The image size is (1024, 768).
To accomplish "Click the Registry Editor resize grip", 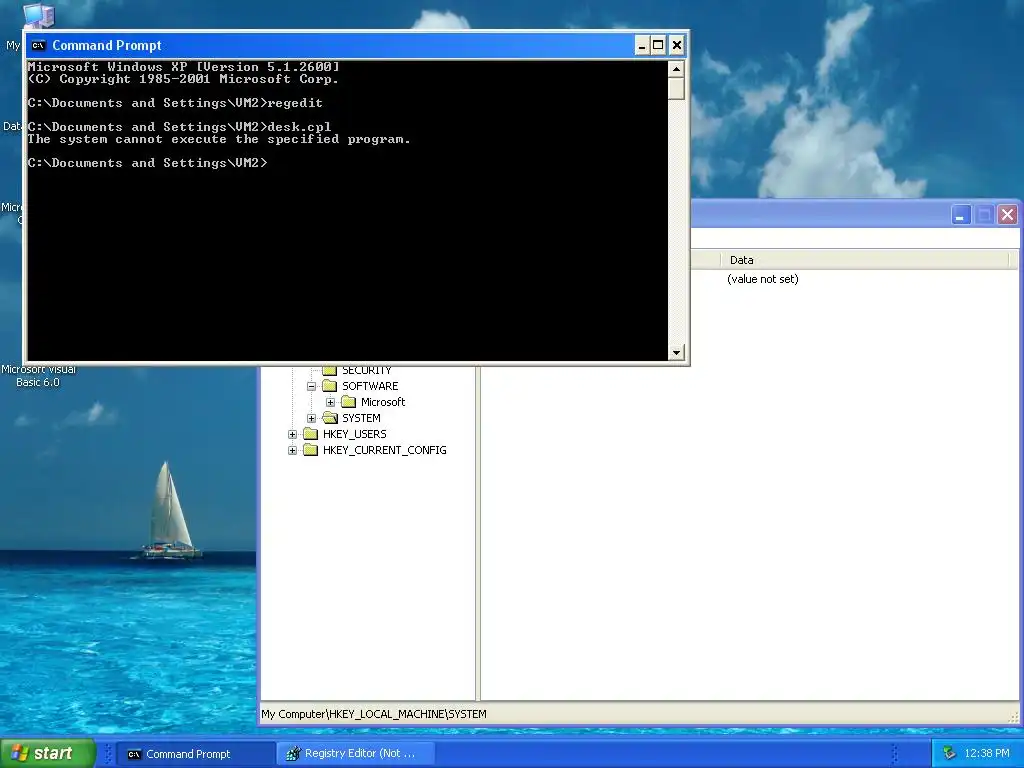I will coord(1014,717).
